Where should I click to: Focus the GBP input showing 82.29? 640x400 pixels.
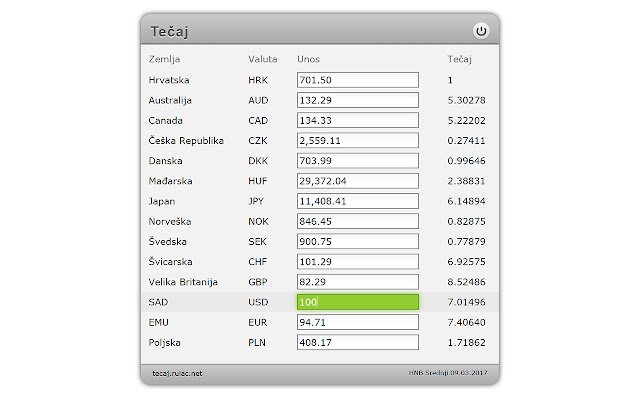point(358,282)
